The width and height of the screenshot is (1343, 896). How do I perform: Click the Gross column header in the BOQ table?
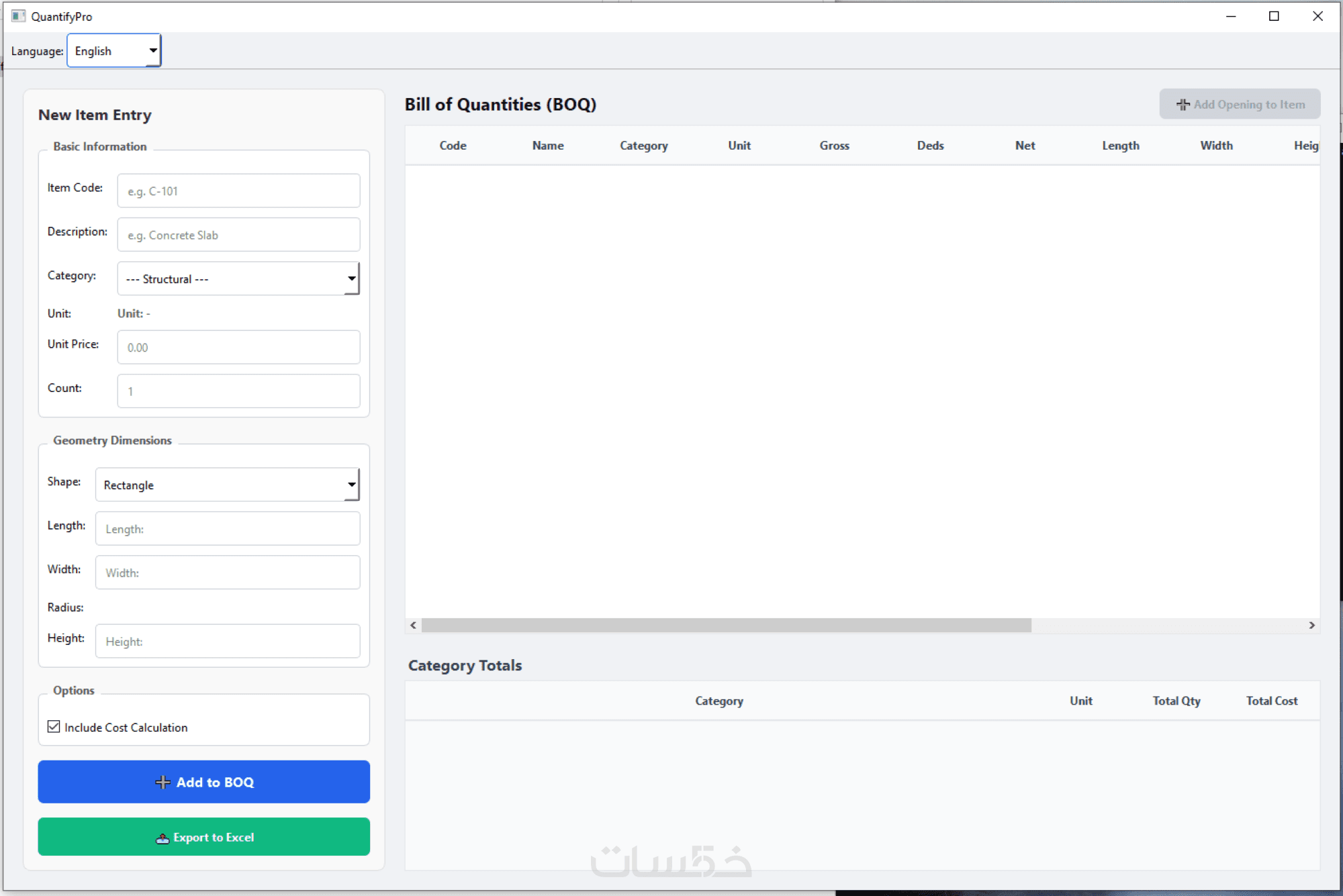(834, 146)
